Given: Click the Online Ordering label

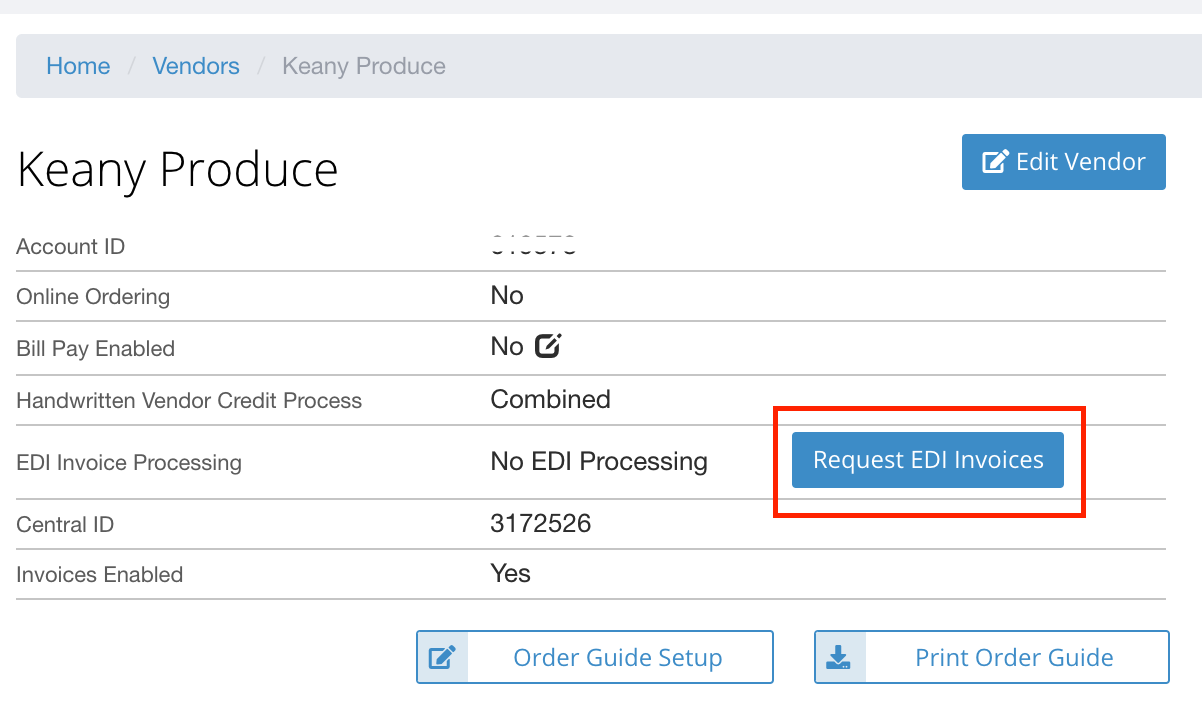Looking at the screenshot, I should (x=93, y=297).
